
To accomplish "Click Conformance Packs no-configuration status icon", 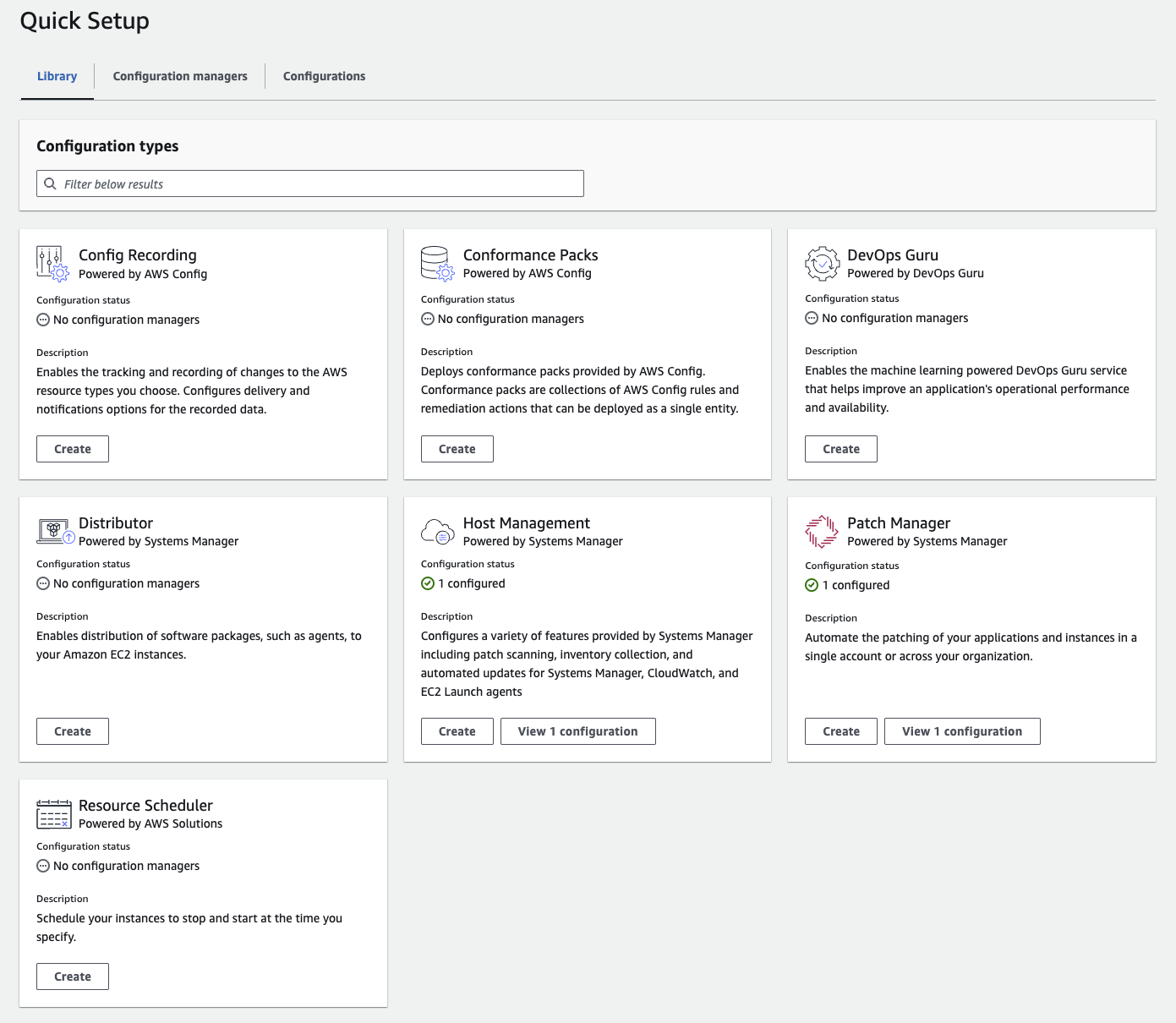I will point(428,319).
